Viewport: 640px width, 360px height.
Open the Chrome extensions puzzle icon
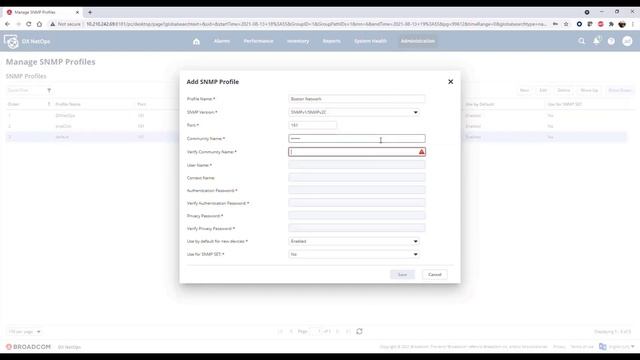click(x=611, y=24)
